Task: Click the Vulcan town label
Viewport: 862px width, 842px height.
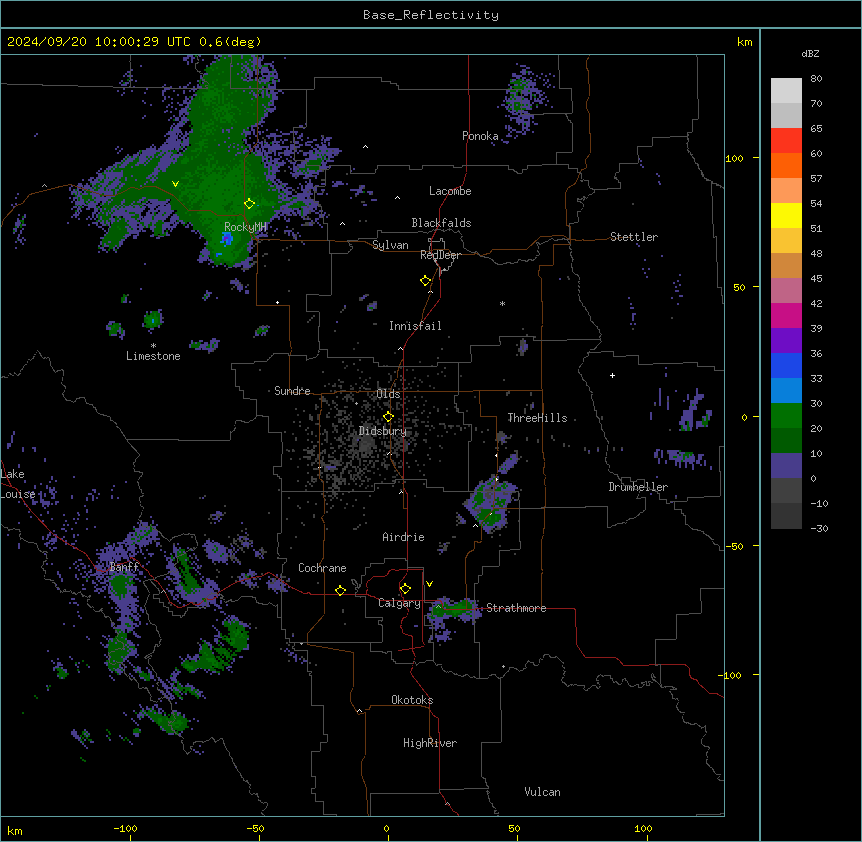Action: point(542,792)
